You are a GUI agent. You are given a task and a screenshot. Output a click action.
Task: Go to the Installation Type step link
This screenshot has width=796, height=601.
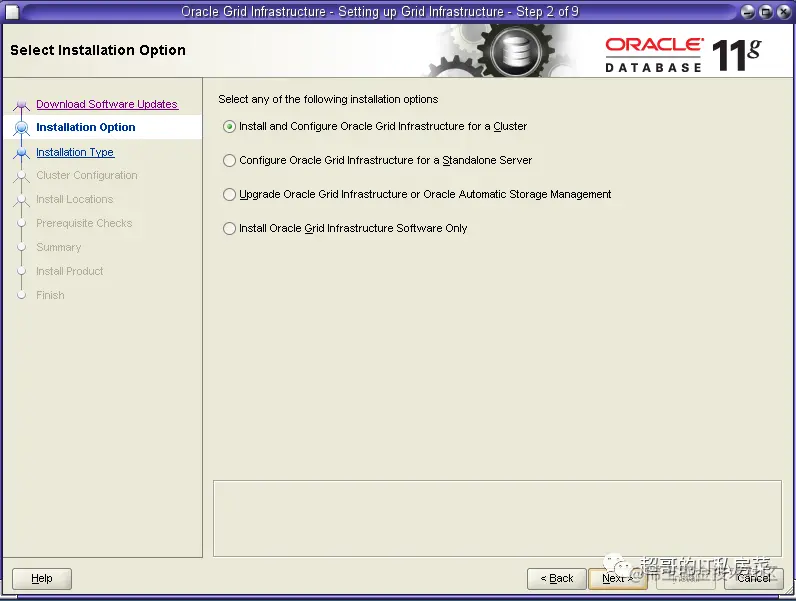click(75, 152)
